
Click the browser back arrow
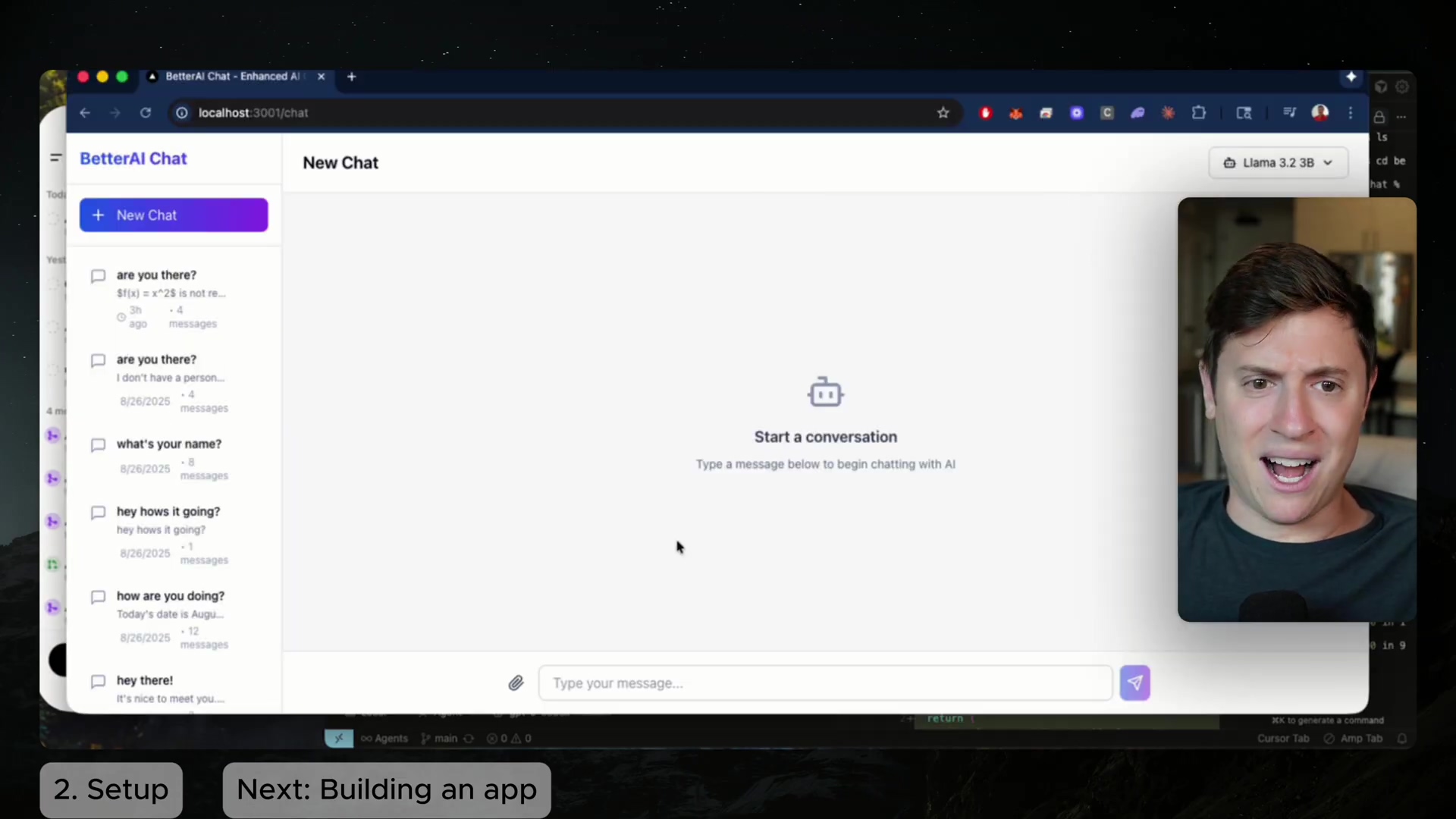(x=85, y=113)
